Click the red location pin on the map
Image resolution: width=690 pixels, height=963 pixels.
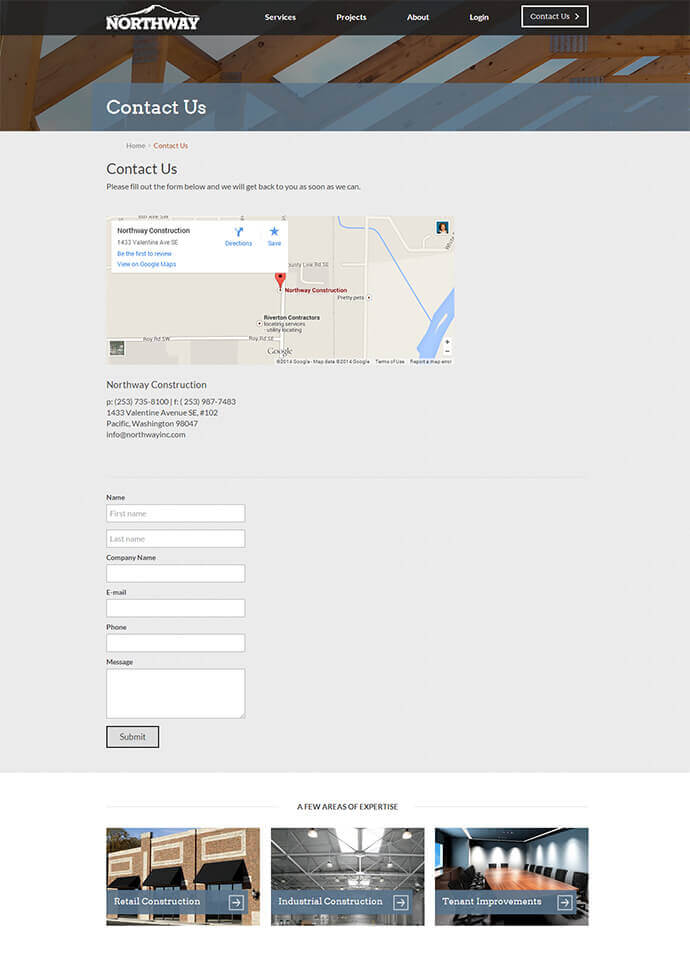click(x=280, y=280)
